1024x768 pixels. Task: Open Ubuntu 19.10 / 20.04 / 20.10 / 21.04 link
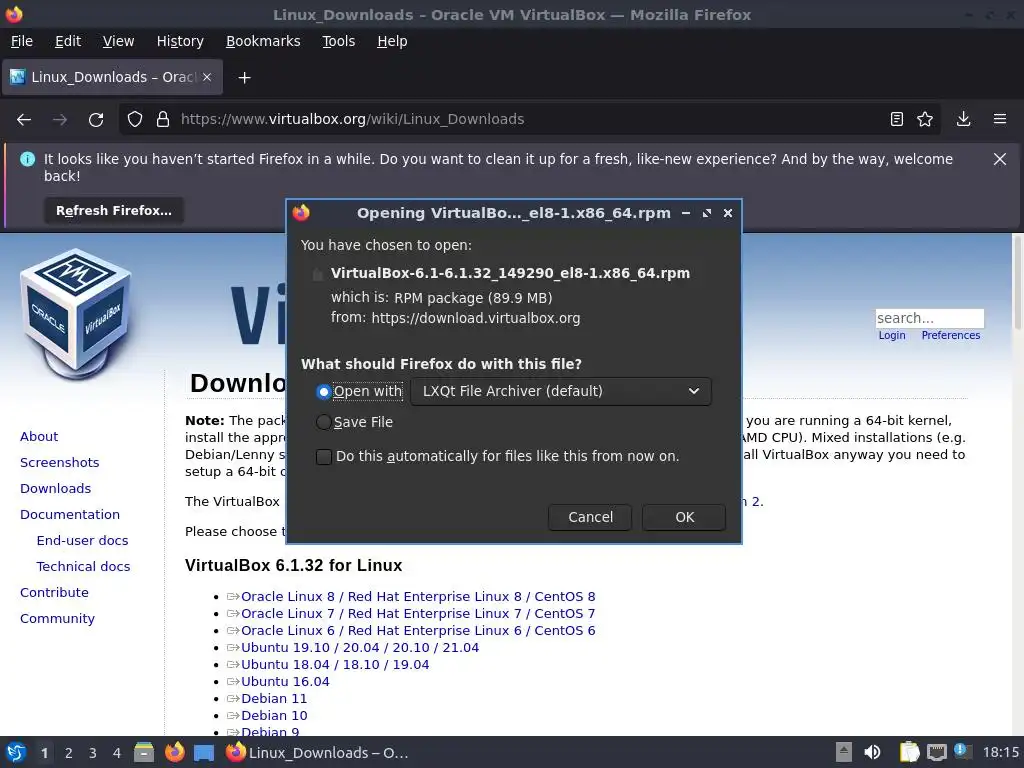[360, 647]
